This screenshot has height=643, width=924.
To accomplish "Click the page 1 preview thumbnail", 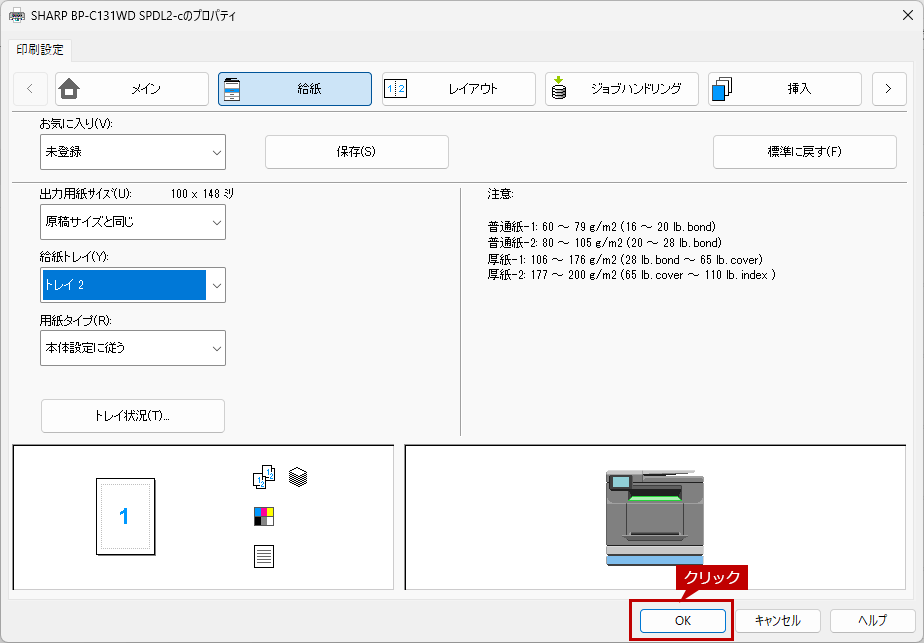I will [124, 516].
